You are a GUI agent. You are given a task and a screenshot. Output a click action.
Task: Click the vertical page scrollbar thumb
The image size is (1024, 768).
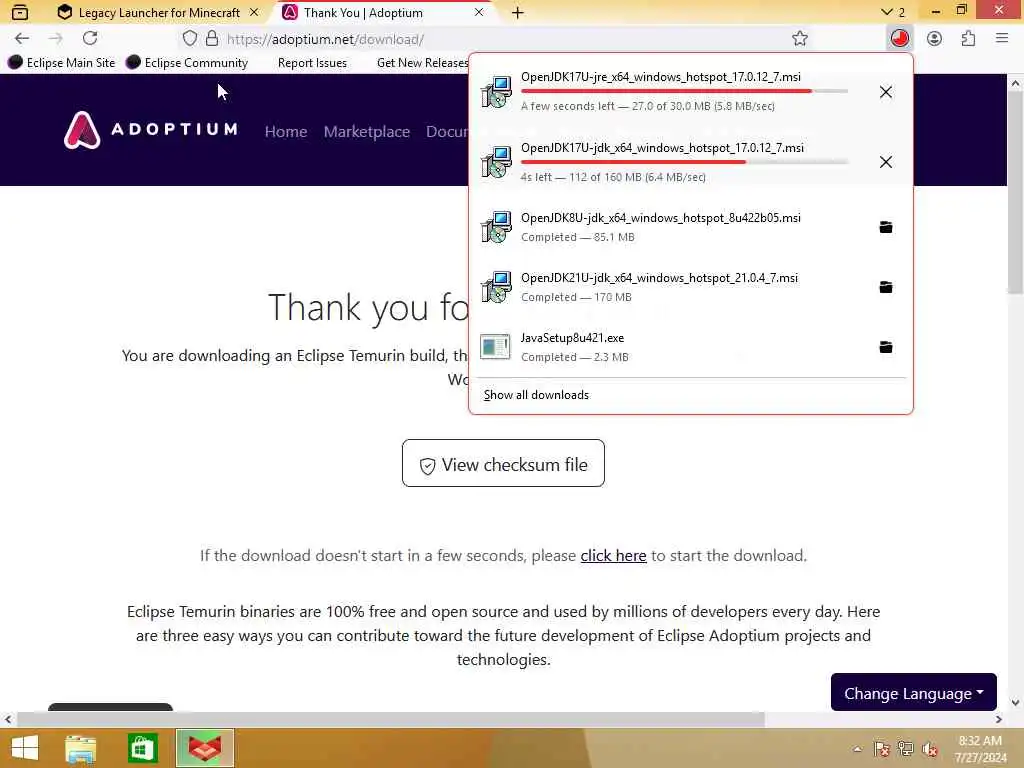point(1015,193)
